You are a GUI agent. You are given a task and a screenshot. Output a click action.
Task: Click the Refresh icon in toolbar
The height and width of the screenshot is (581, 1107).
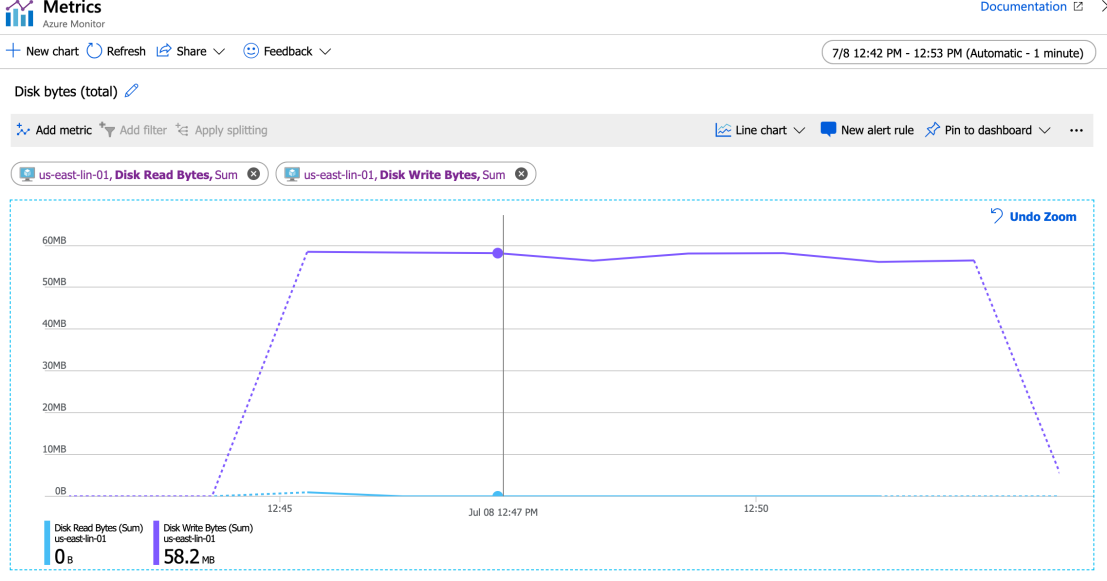tap(95, 51)
